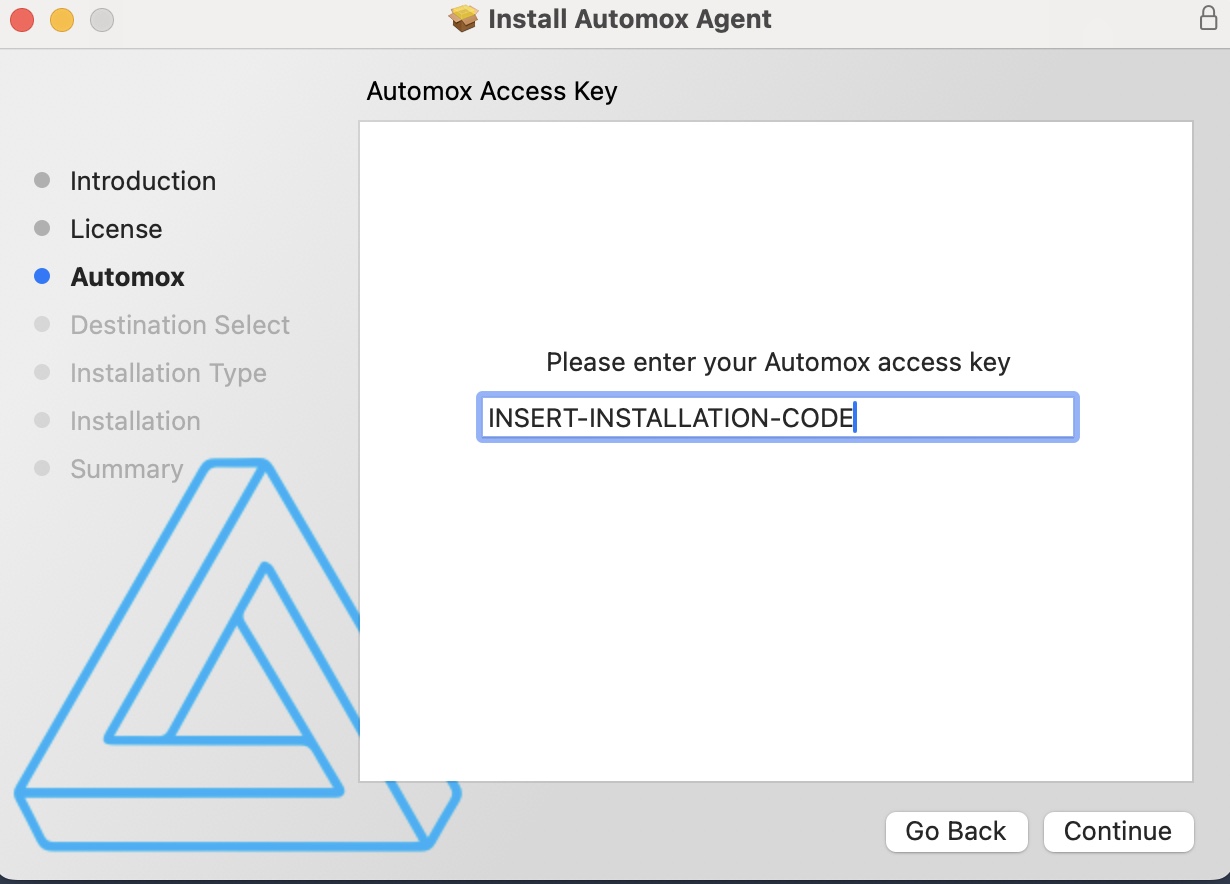The width and height of the screenshot is (1230, 884).
Task: Click the red close window button
Action: coord(21,19)
